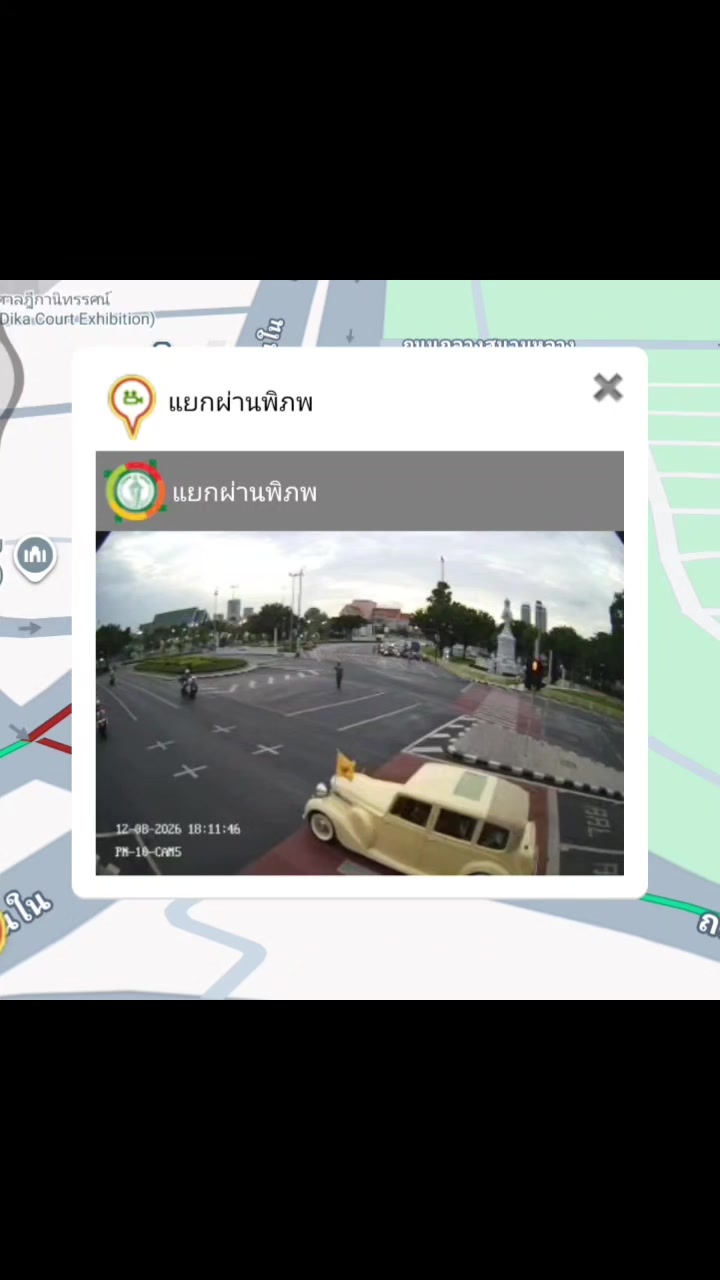The height and width of the screenshot is (1280, 720).
Task: Click the grey banner caption แยกผ่านพิภพ
Action: tap(244, 492)
